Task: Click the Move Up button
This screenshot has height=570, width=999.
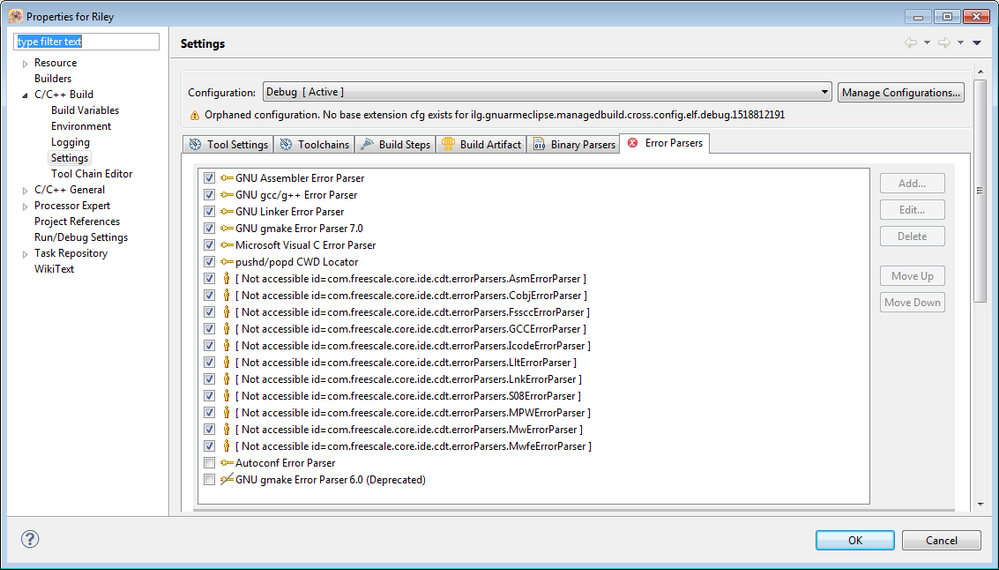Action: pyautogui.click(x=912, y=276)
